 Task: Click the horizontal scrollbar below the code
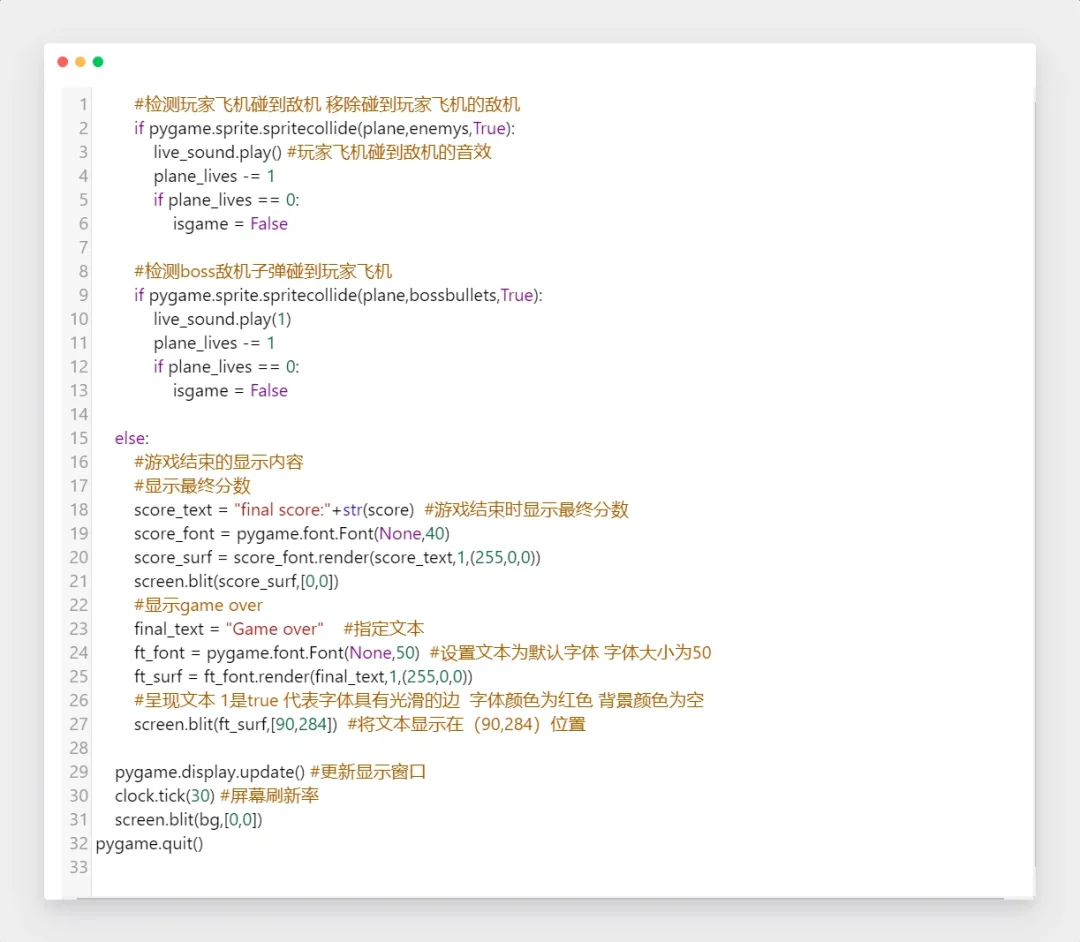point(540,897)
